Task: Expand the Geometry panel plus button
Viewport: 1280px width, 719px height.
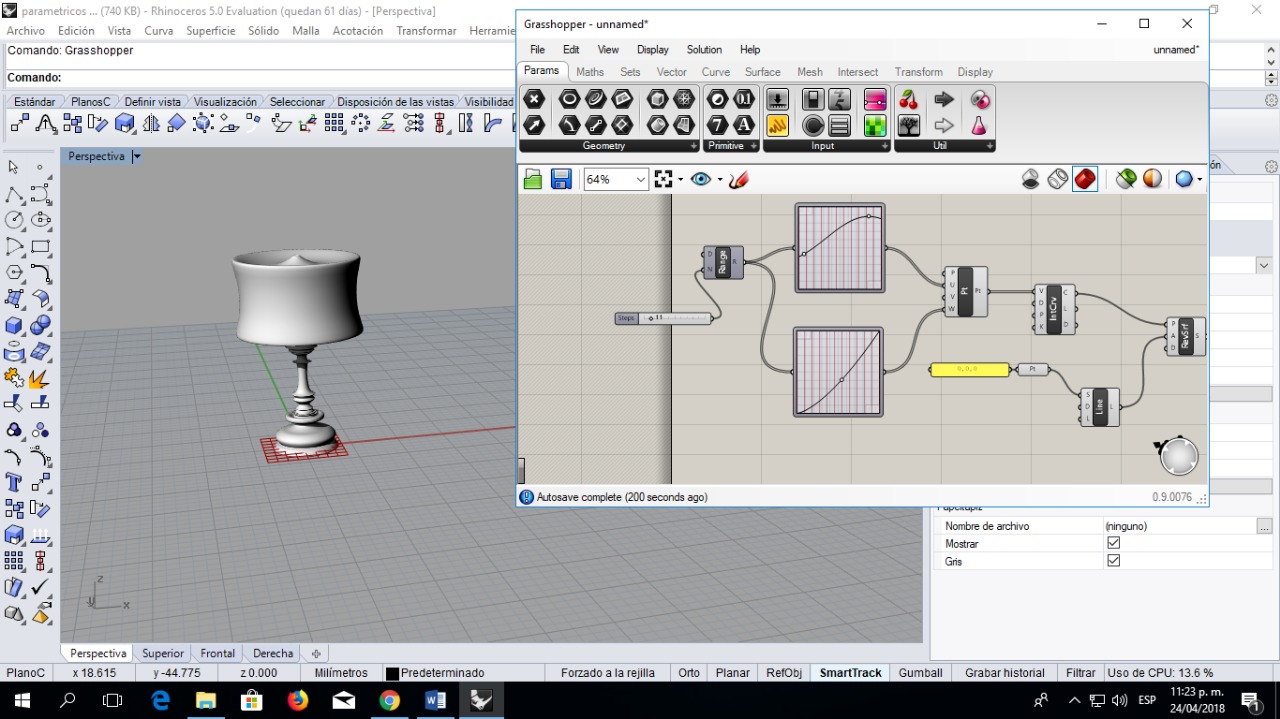Action: [694, 146]
